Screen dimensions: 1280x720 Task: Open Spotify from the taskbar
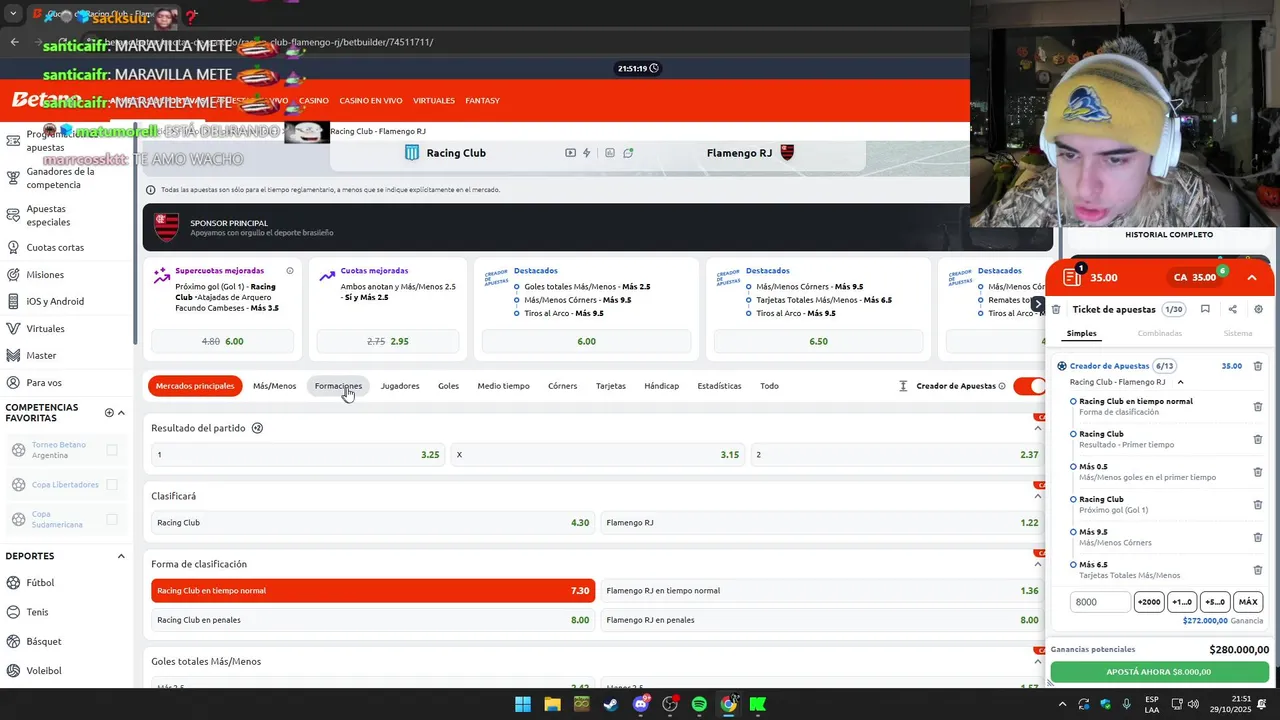[x=699, y=704]
